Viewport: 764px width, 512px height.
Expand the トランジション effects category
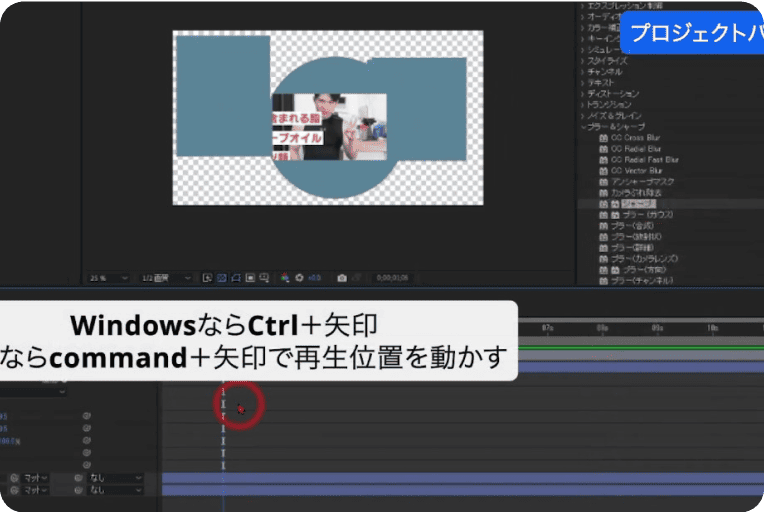pos(582,104)
